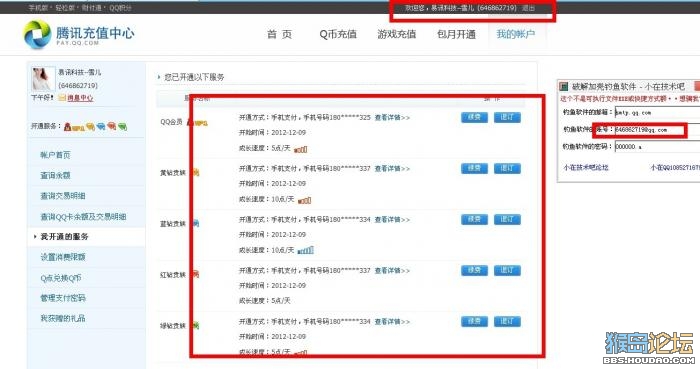The height and width of the screenshot is (369, 700).
Task: Click 退订 button for 绿钻贵族
Action: click(507, 321)
